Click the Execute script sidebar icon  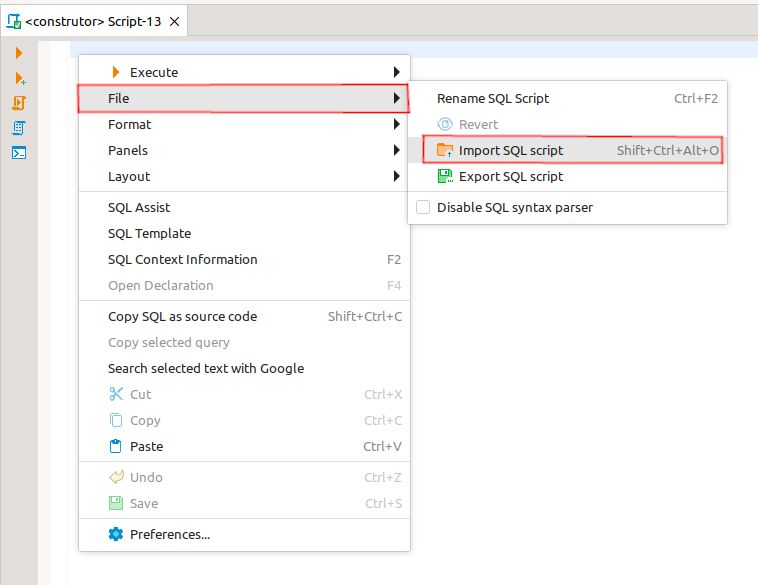[18, 103]
